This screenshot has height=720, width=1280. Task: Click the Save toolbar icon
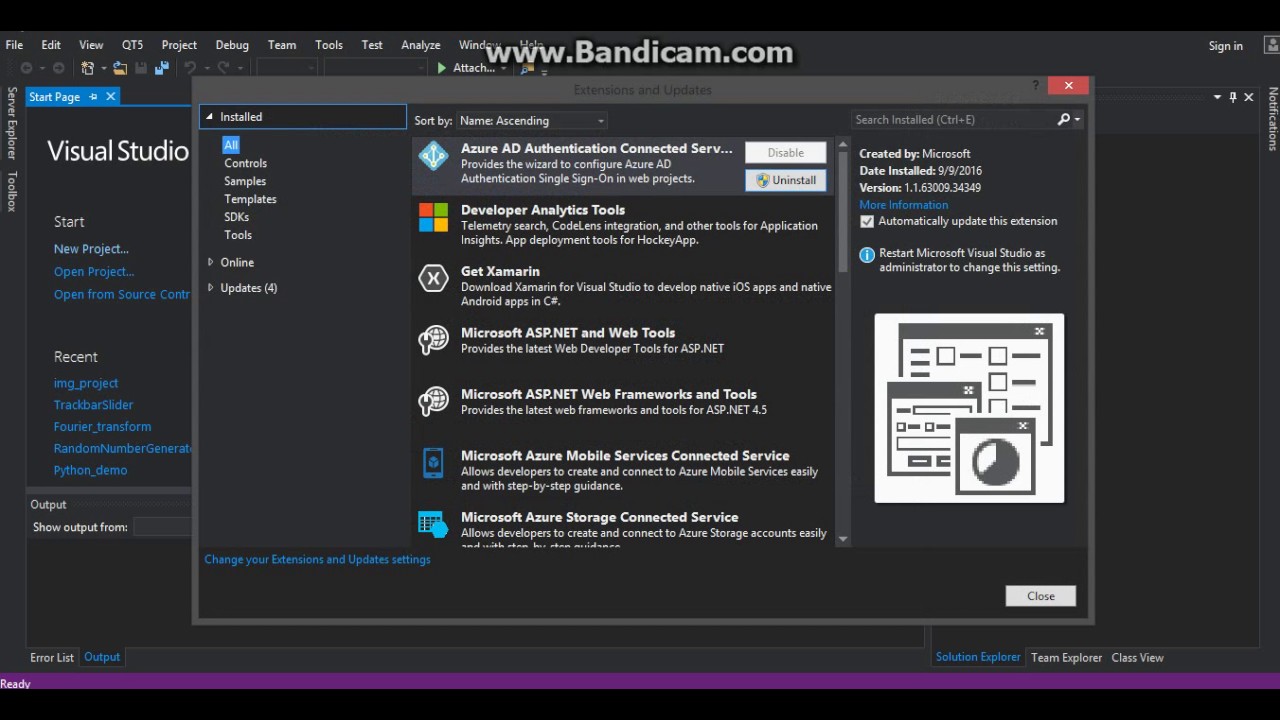pyautogui.click(x=141, y=68)
